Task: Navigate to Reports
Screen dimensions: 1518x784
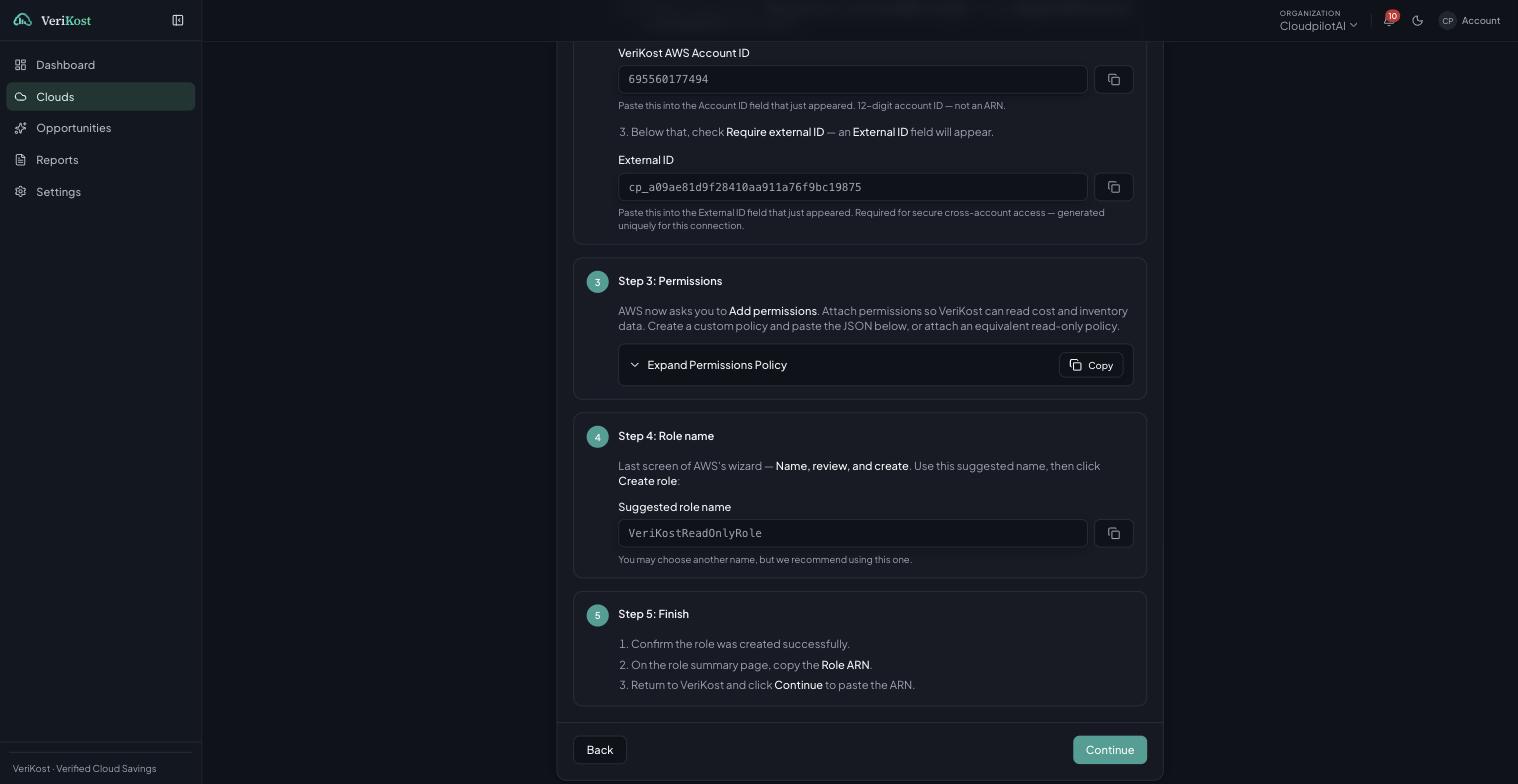Action: click(100, 160)
